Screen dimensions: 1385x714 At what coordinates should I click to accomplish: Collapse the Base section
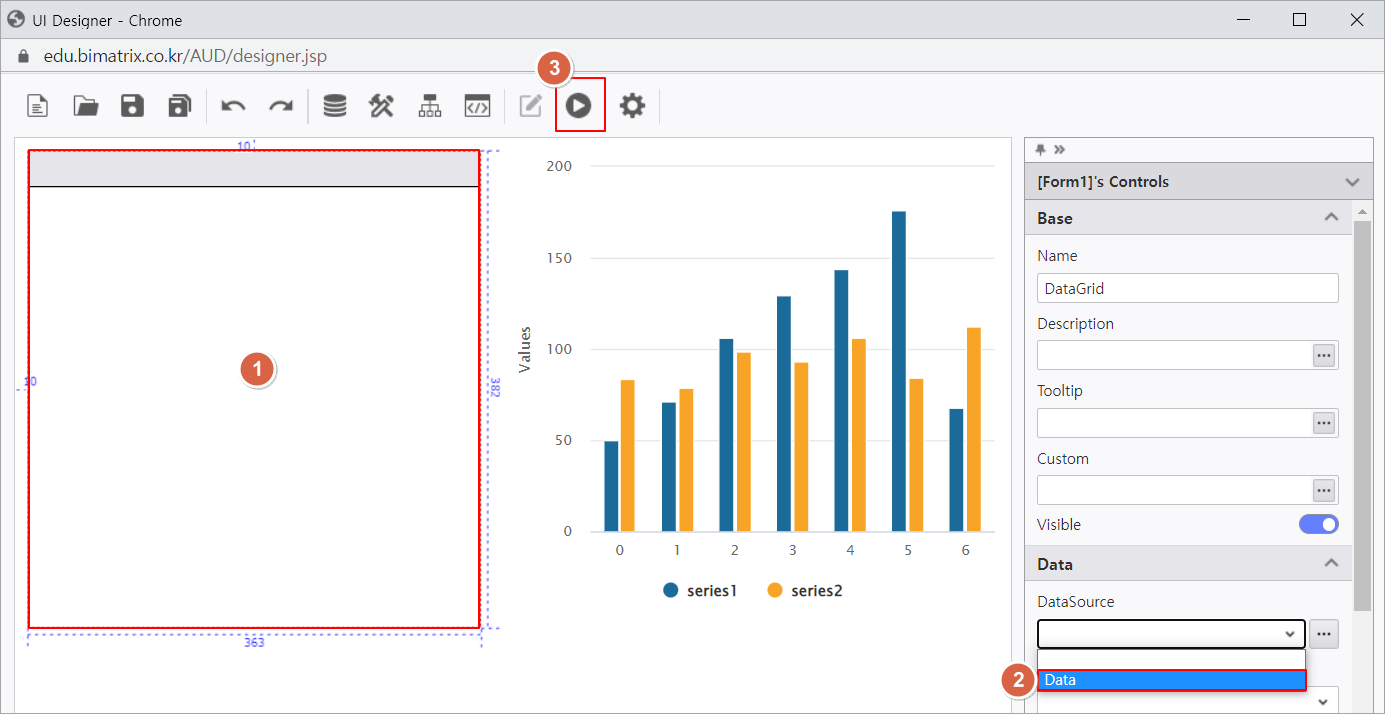(1331, 218)
